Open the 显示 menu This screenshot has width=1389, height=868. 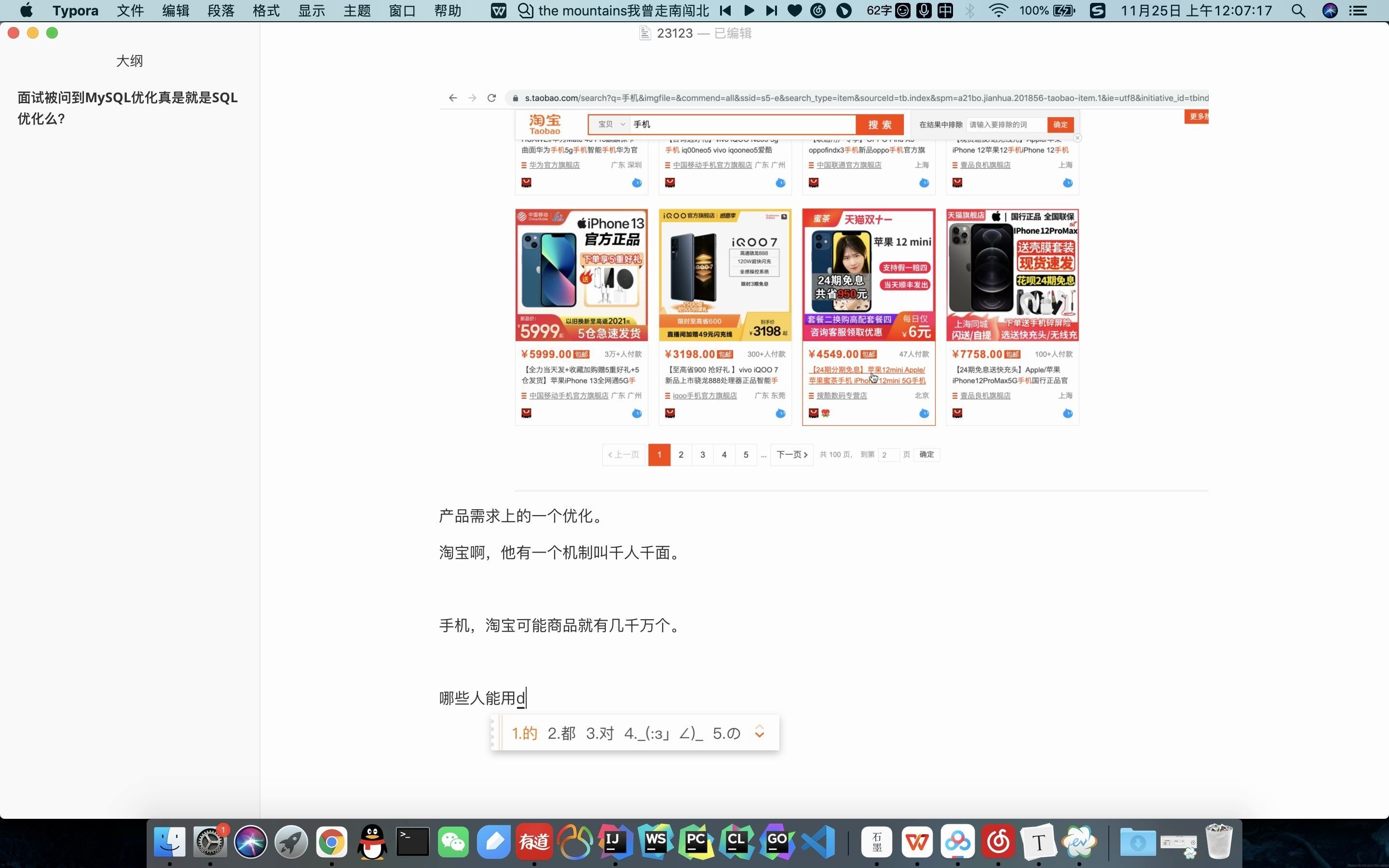tap(312, 10)
